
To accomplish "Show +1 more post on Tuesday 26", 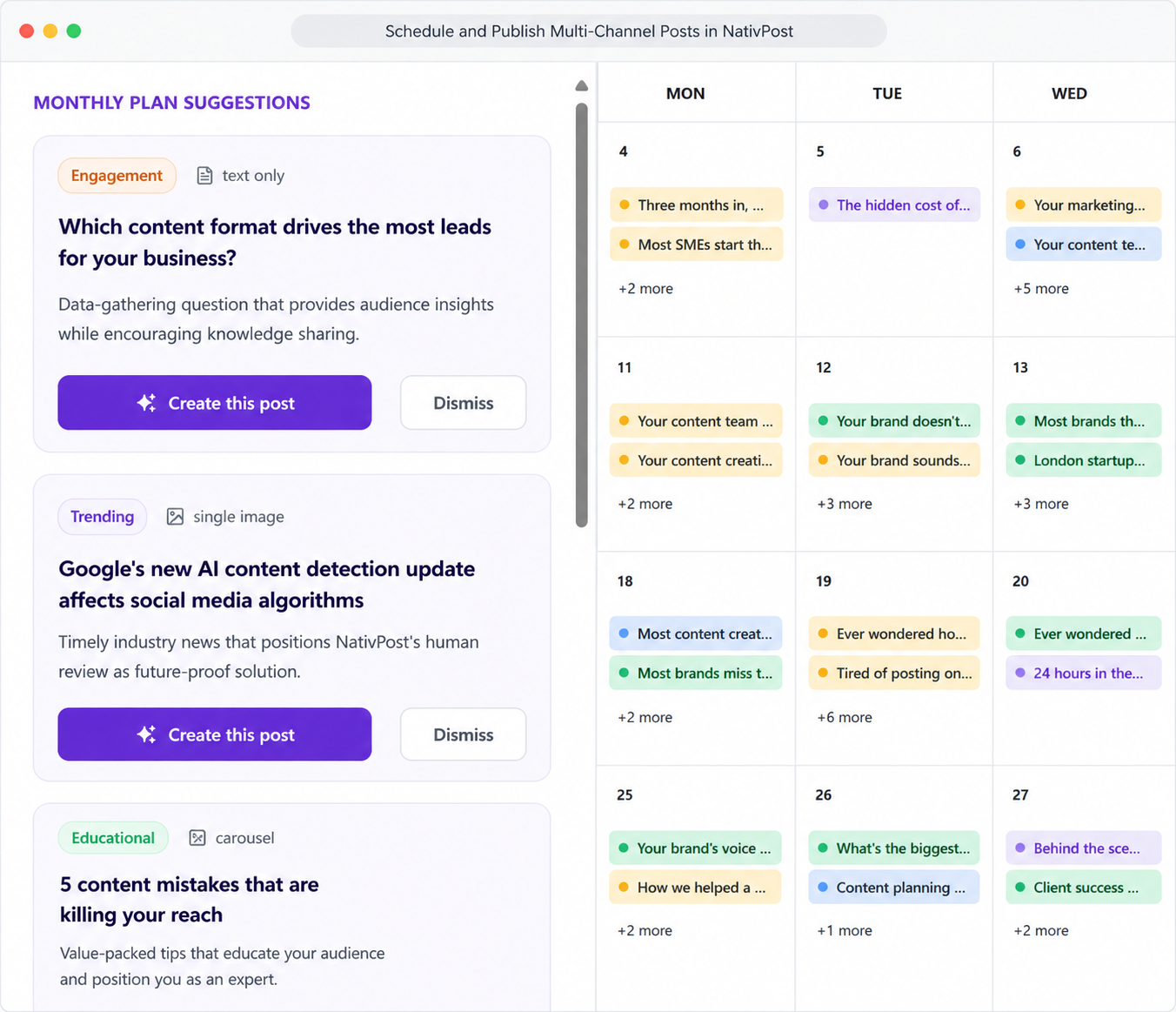I will (845, 931).
